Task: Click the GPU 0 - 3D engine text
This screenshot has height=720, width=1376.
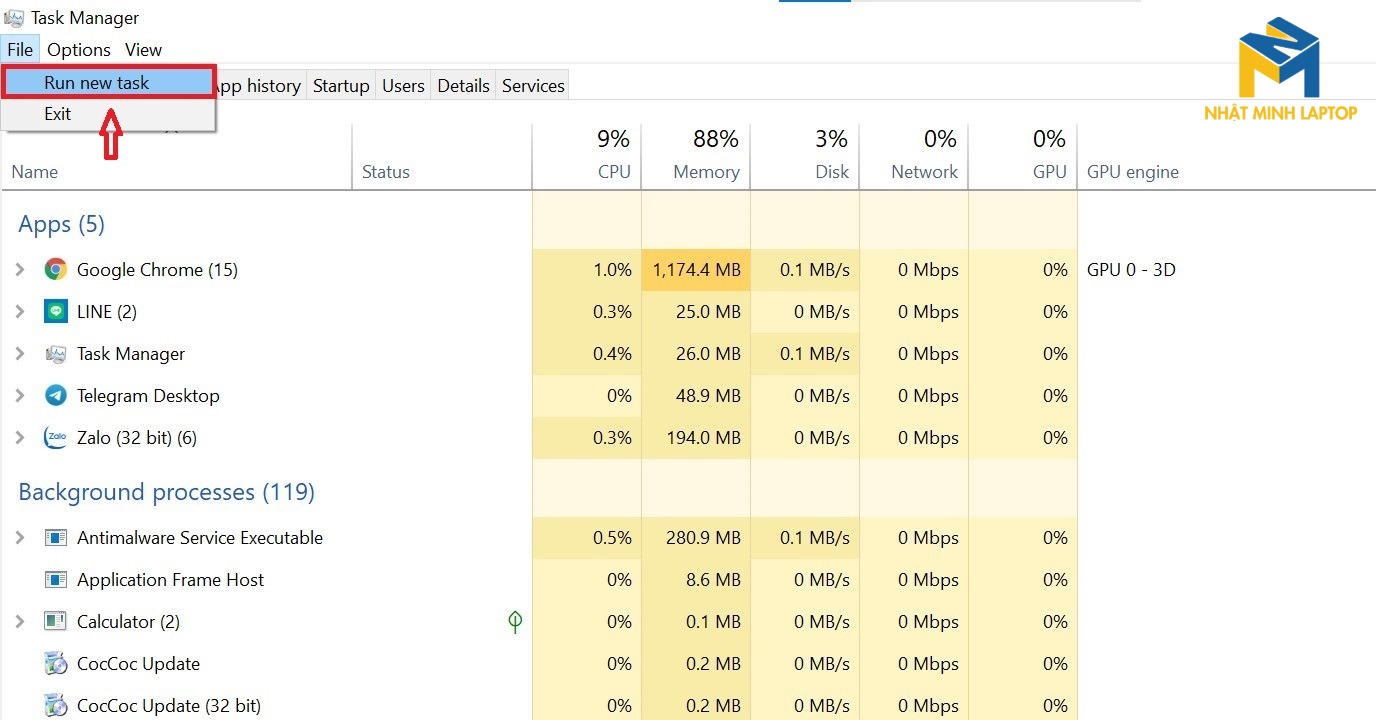Action: coord(1131,269)
